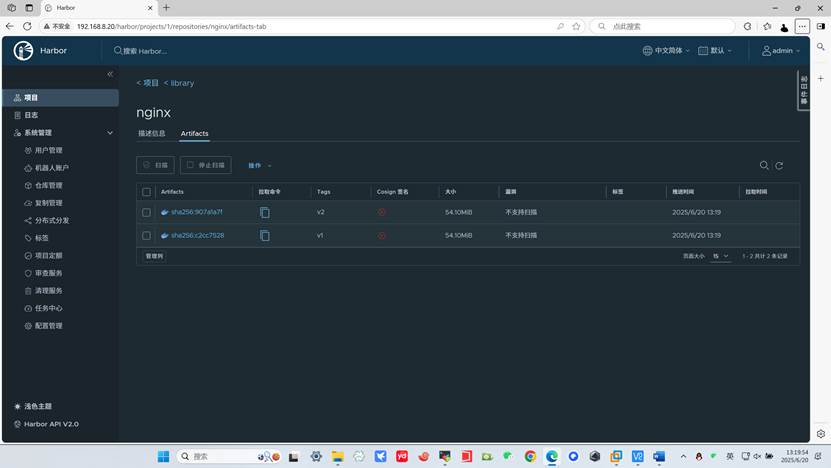Click the Tags column header

click(x=324, y=192)
